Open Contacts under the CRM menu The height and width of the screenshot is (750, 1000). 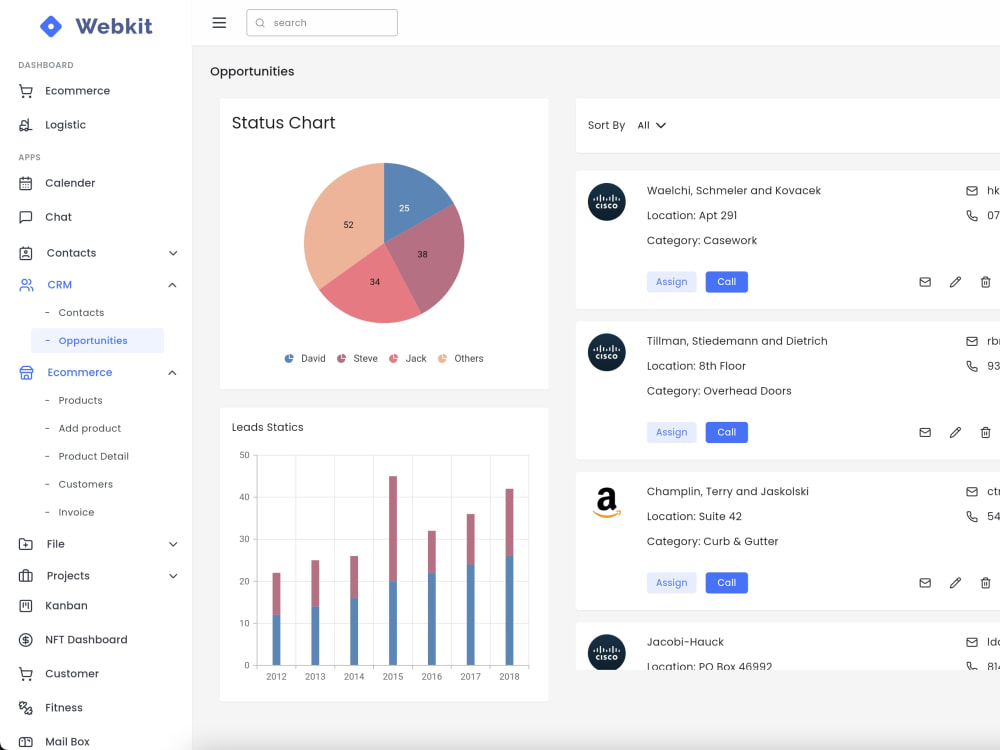point(81,312)
